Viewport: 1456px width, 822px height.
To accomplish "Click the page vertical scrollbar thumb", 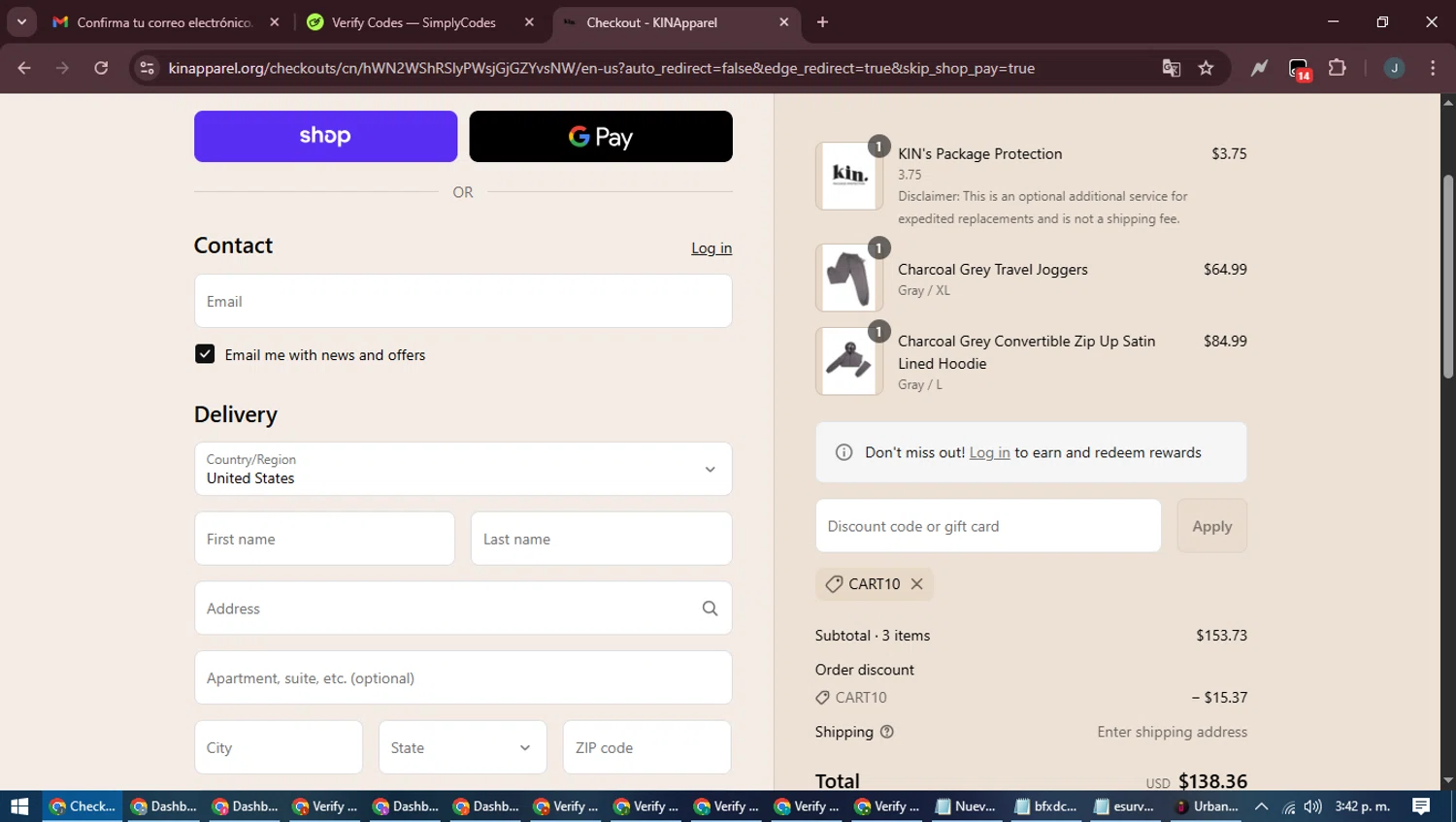I will click(x=1447, y=277).
